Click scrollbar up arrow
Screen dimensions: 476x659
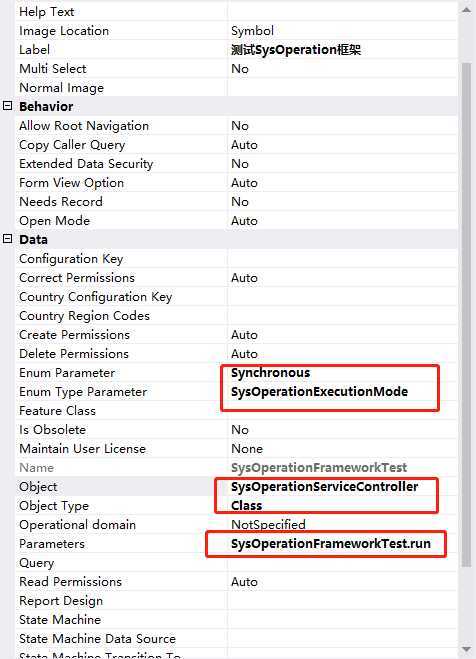tap(466, 9)
